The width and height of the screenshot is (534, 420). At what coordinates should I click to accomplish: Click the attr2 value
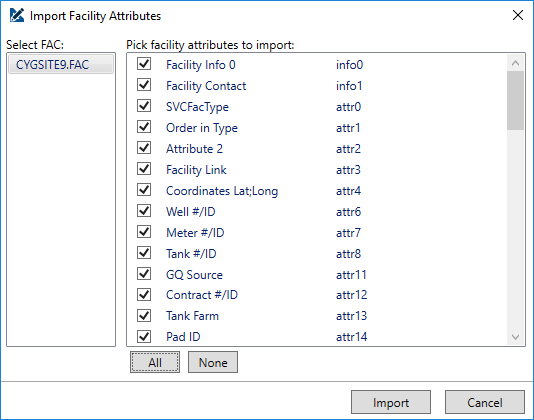pos(348,149)
